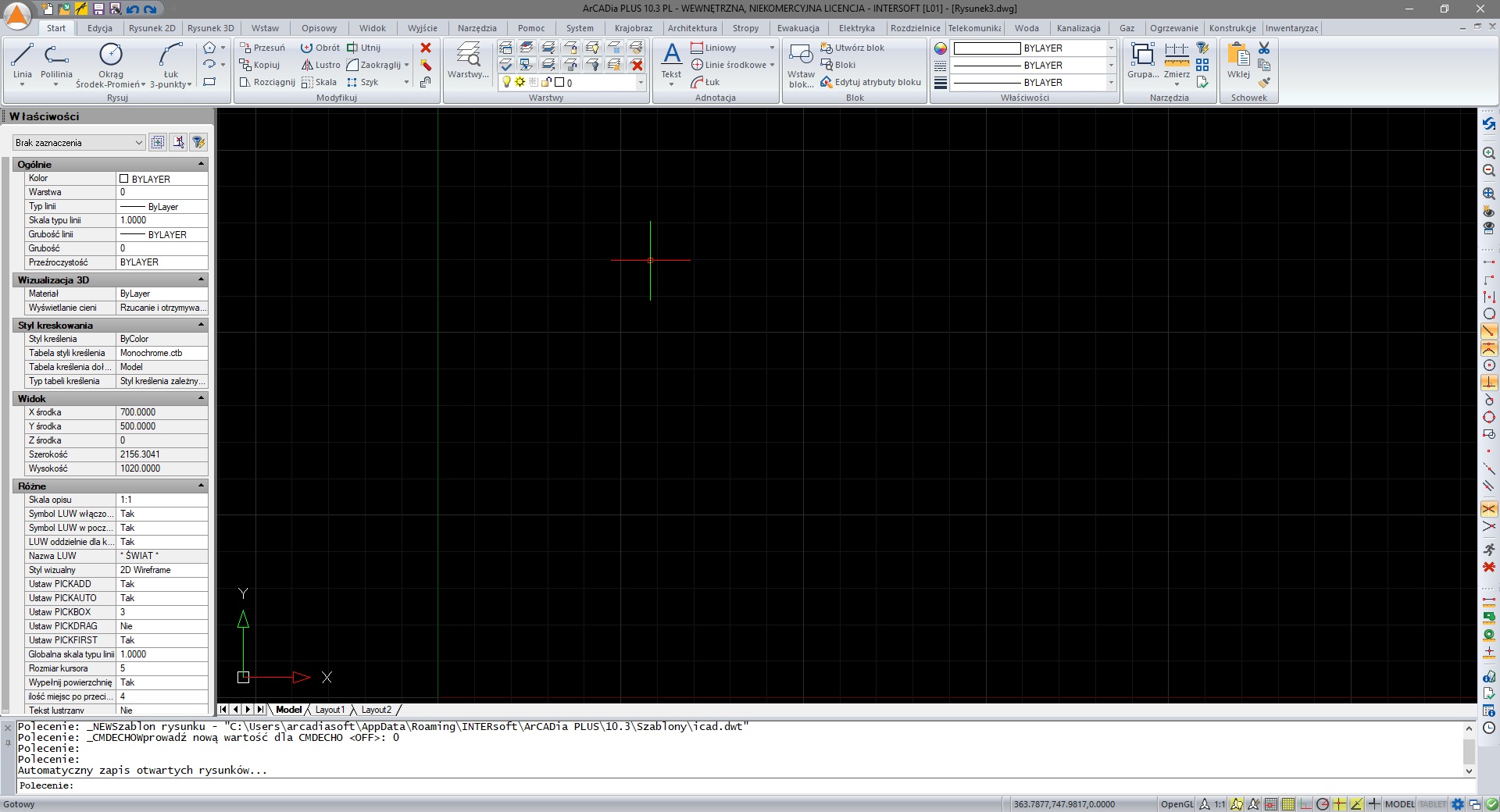Collapse the Różne section
The image size is (1500, 812).
point(201,486)
